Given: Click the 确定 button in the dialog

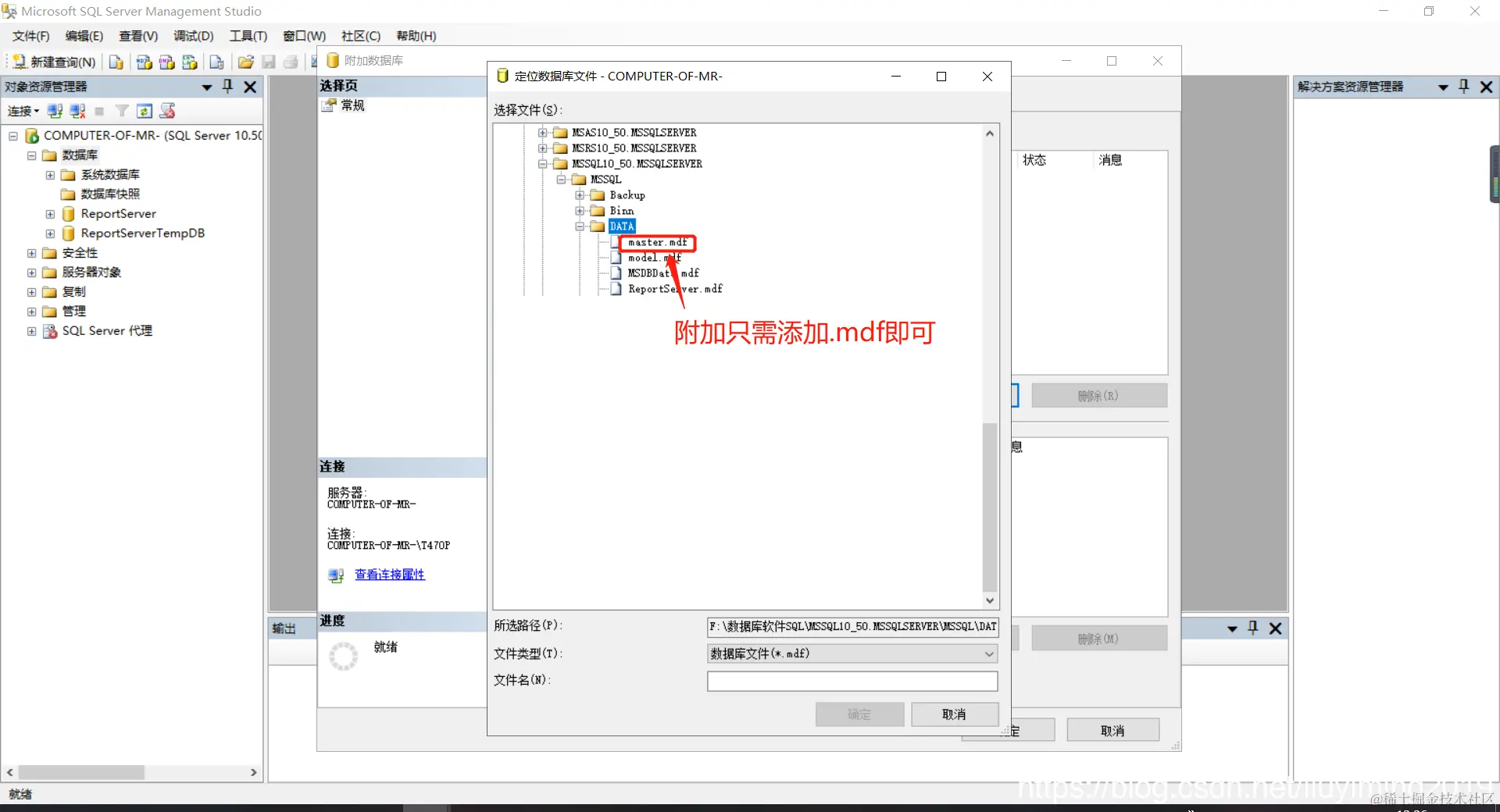Looking at the screenshot, I should coord(859,714).
